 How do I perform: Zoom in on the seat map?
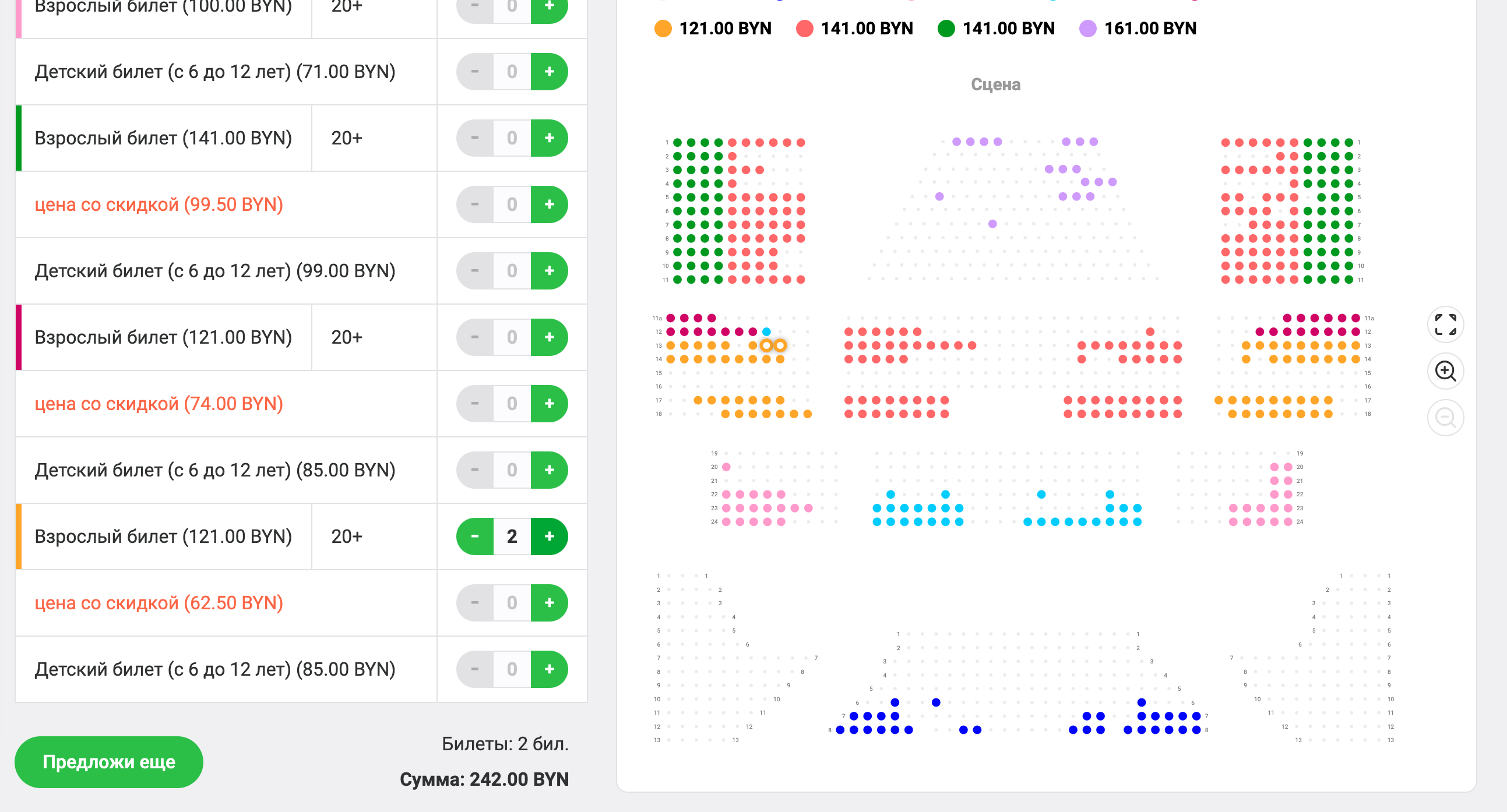click(1445, 370)
